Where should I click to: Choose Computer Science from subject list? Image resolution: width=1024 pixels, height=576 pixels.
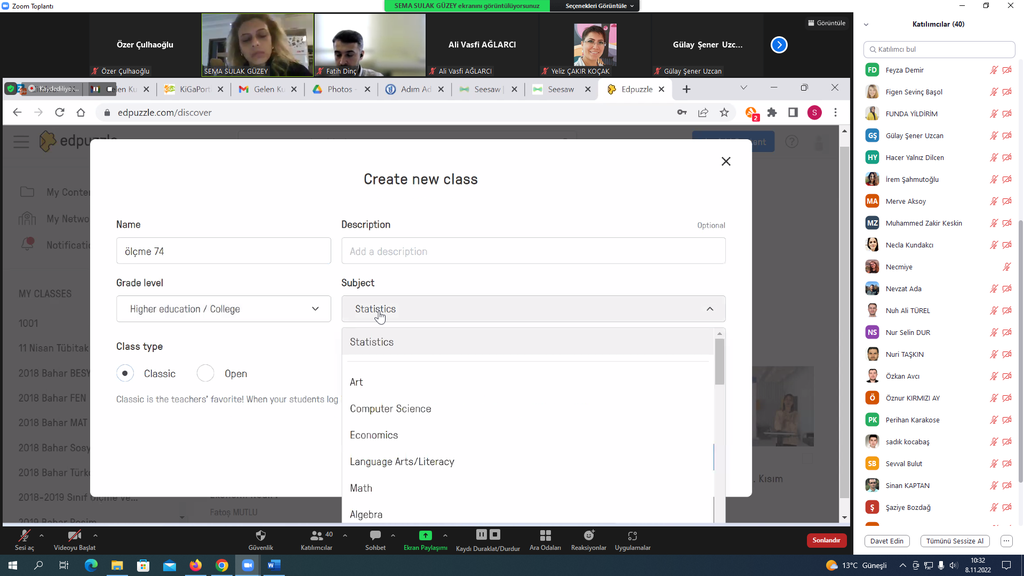tap(390, 409)
